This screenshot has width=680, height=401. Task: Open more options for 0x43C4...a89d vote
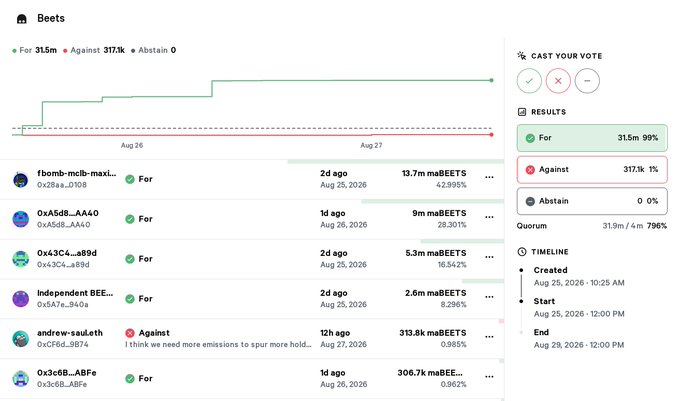coord(489,257)
